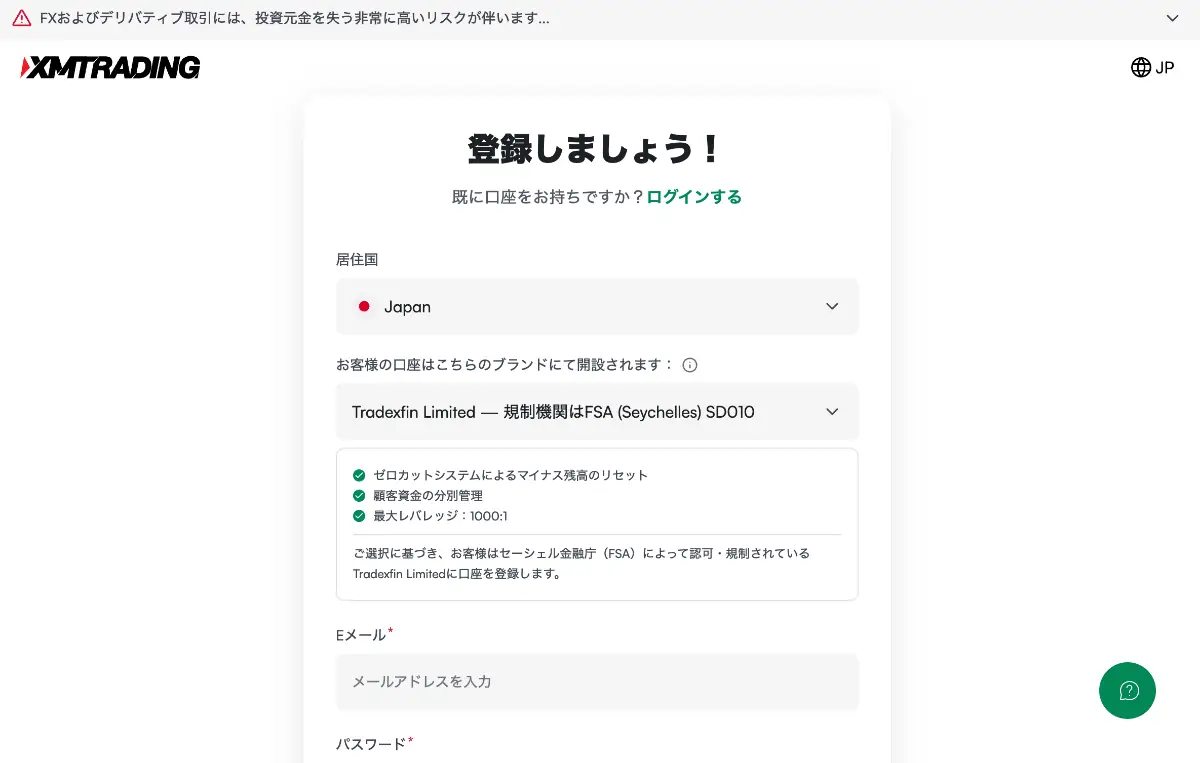
Task: Click the text 既に口座をお持ちですか？
Action: pyautogui.click(x=548, y=197)
